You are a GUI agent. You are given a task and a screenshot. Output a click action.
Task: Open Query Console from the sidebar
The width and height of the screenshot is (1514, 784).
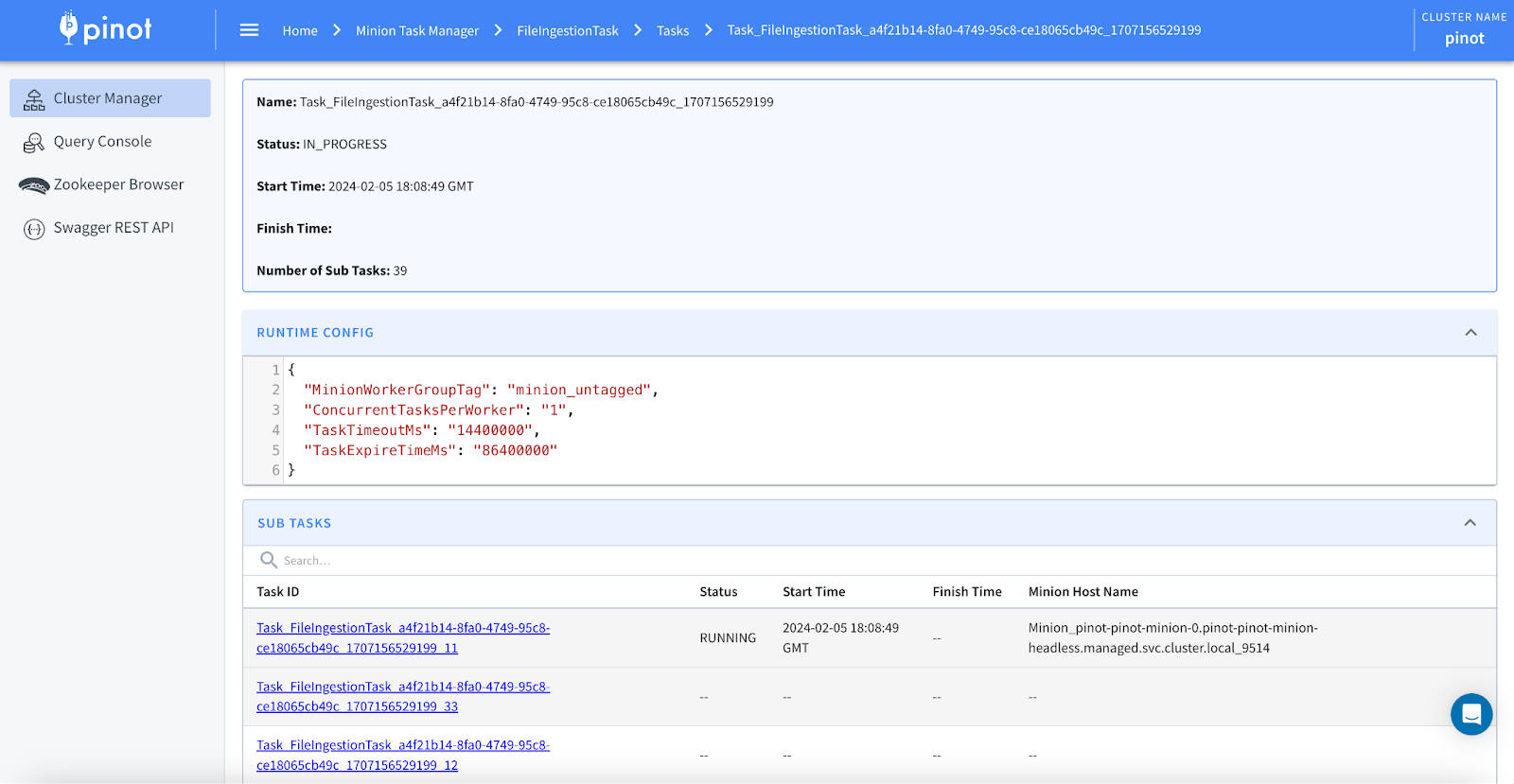click(x=102, y=142)
